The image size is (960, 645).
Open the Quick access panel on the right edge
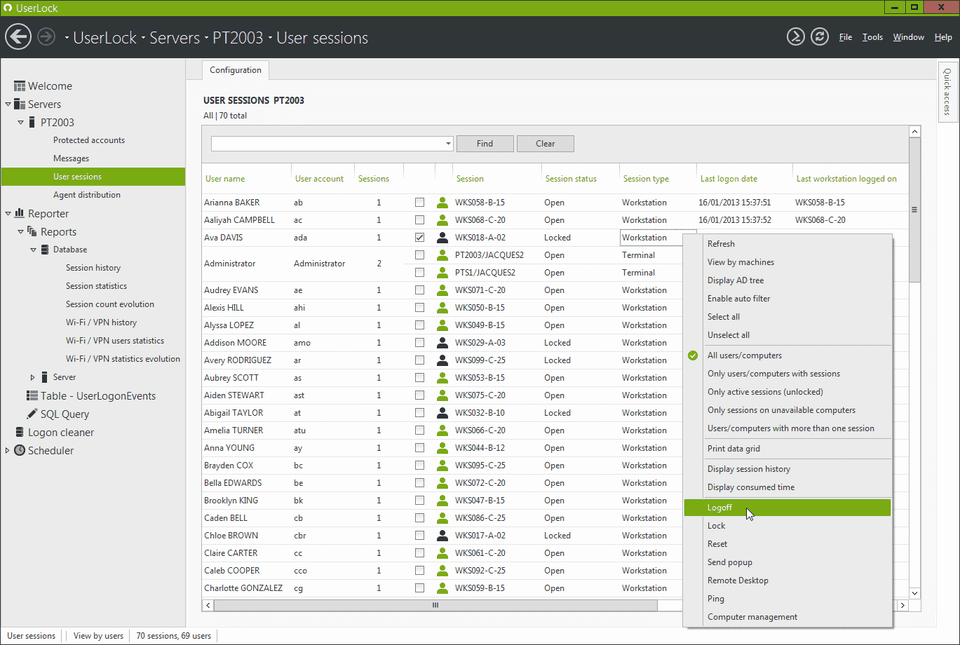946,91
